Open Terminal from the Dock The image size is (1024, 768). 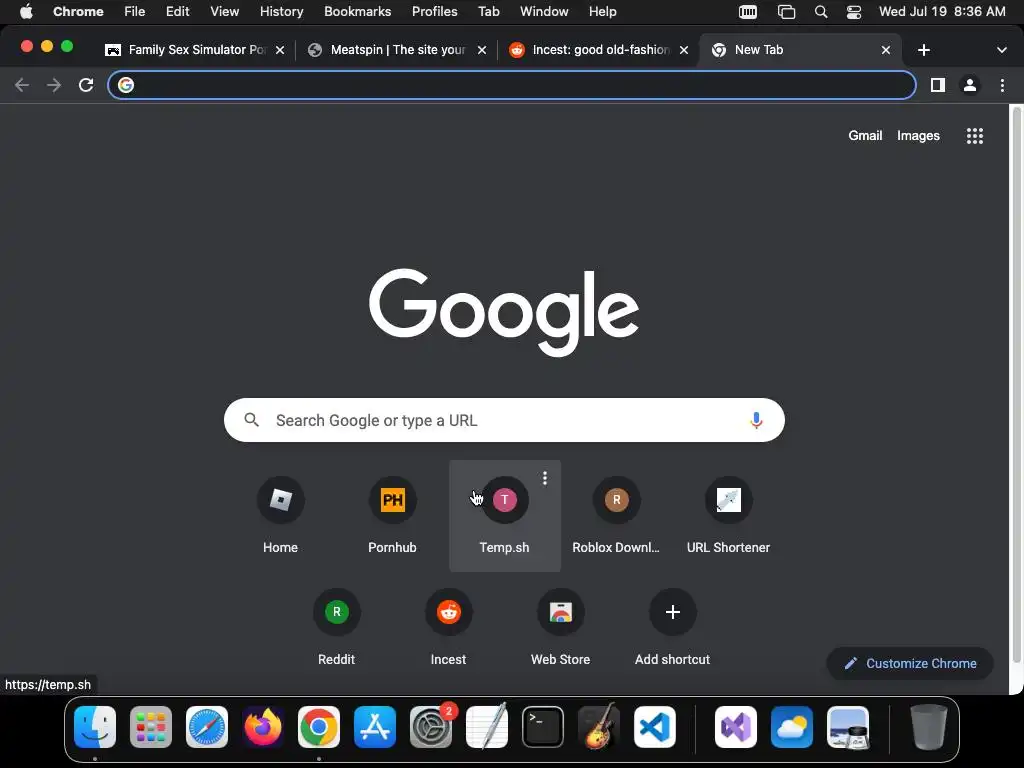pos(543,727)
